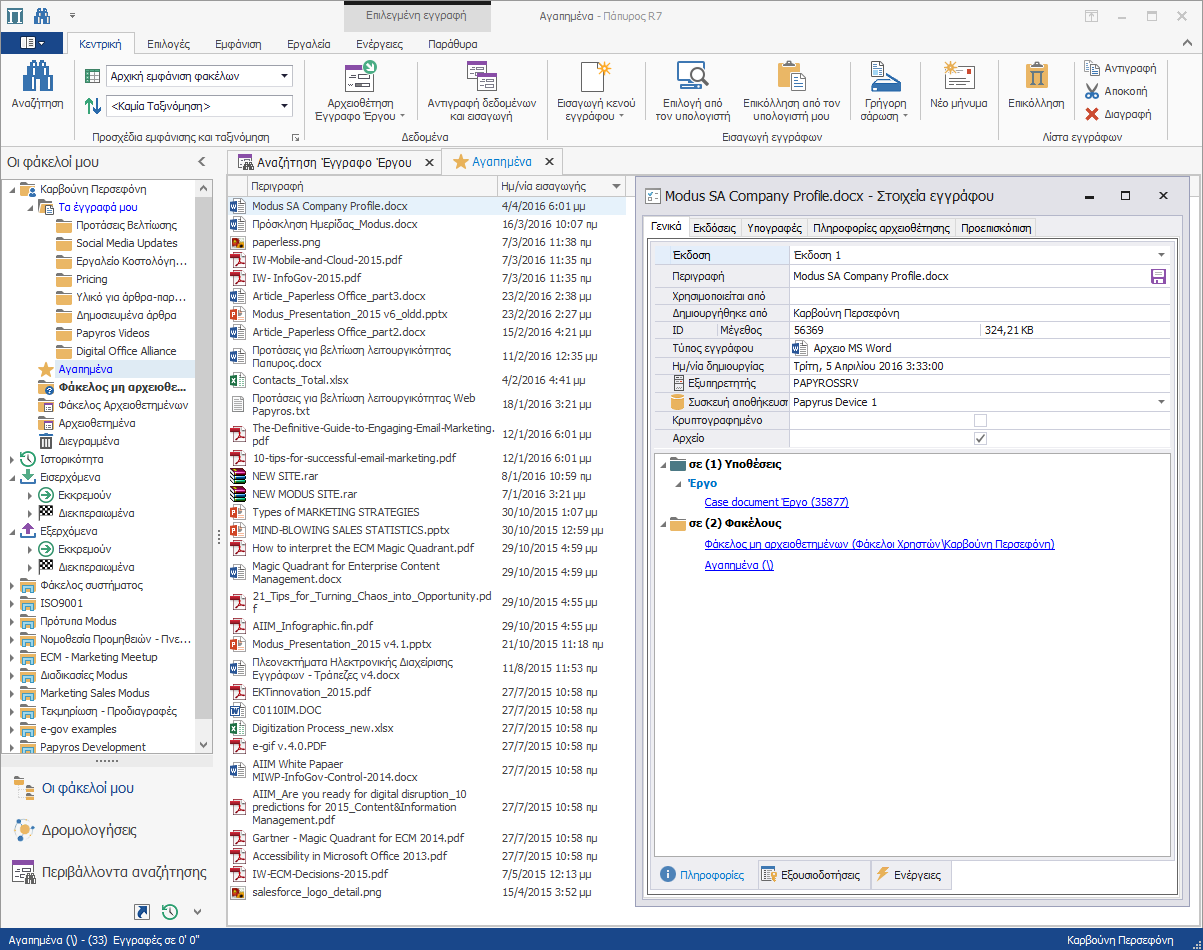The width and height of the screenshot is (1203, 950).
Task: Collapse σε (1) Υποθέσεις group
Action: coord(662,464)
